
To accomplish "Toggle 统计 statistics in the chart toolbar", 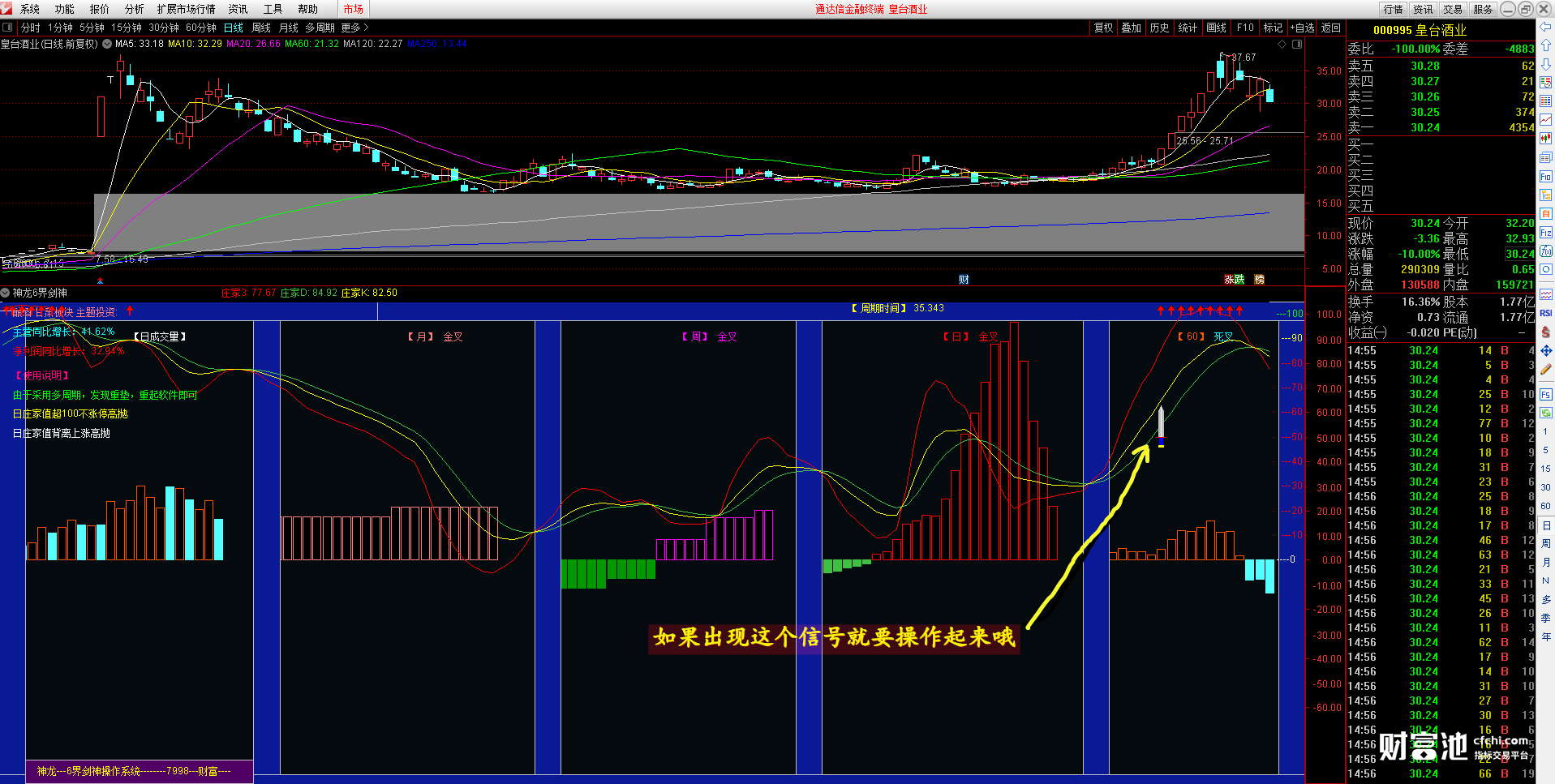I will (1188, 28).
